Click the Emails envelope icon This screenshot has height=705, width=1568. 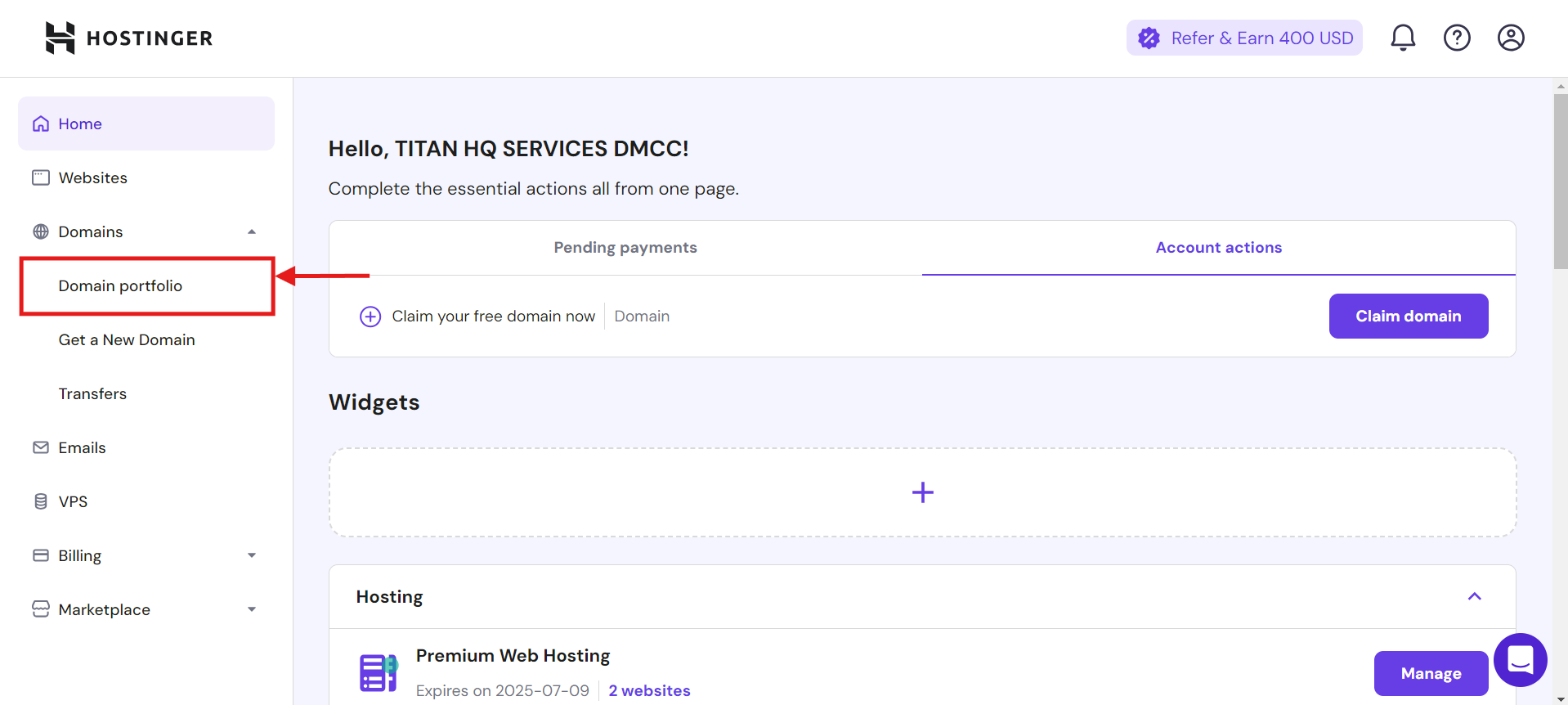point(41,447)
